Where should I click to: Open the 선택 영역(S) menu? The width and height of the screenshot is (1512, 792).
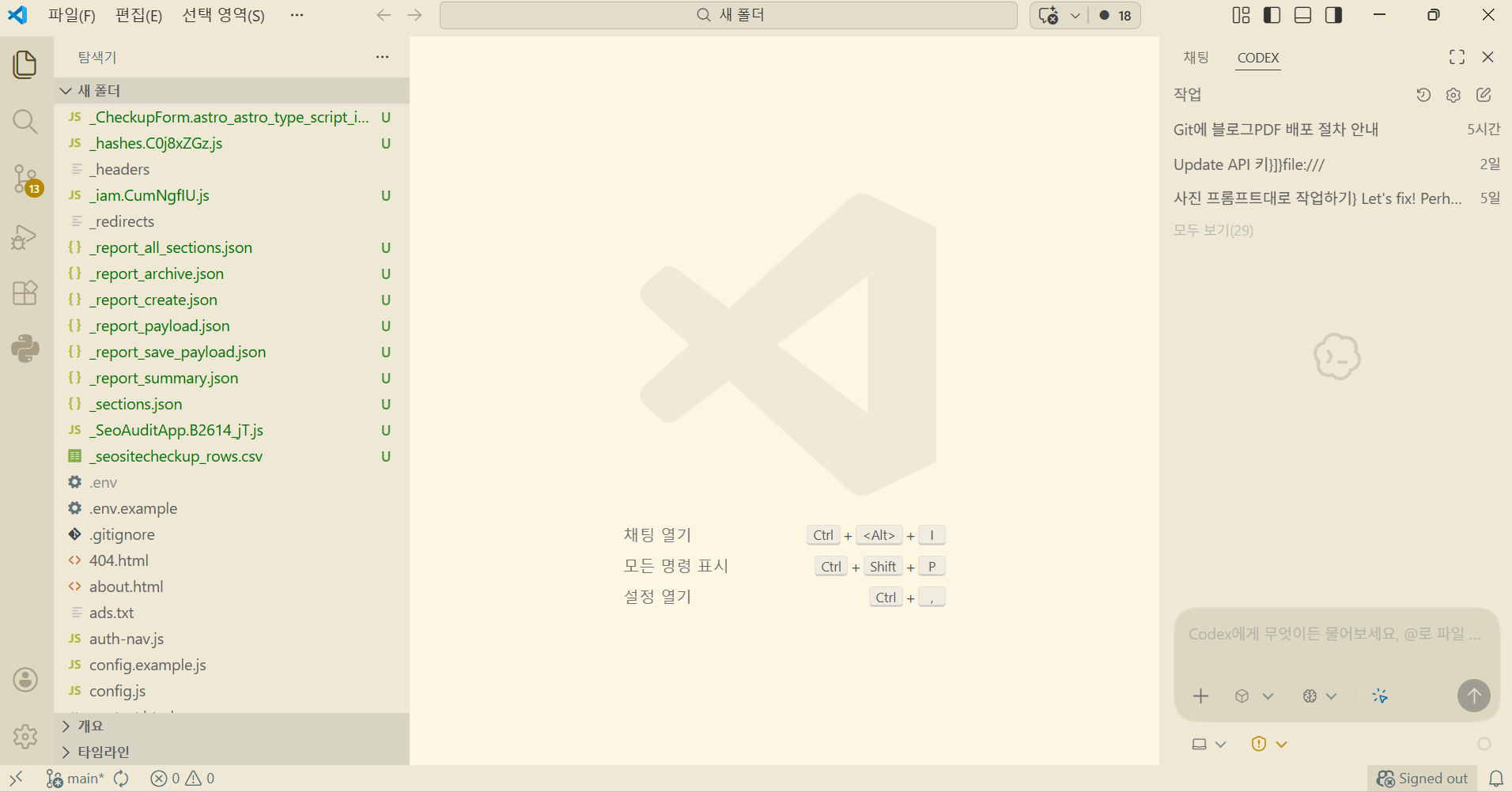[x=224, y=15]
